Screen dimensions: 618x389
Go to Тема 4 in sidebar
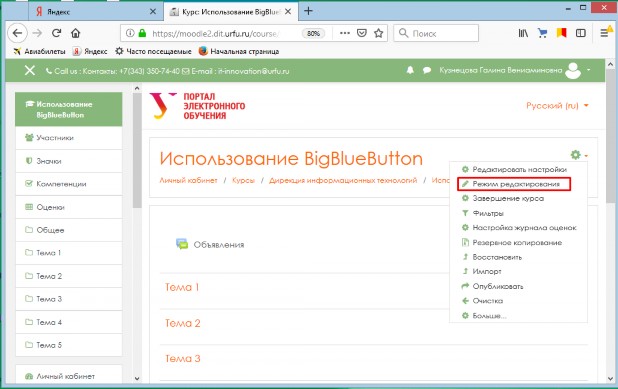(x=69, y=322)
